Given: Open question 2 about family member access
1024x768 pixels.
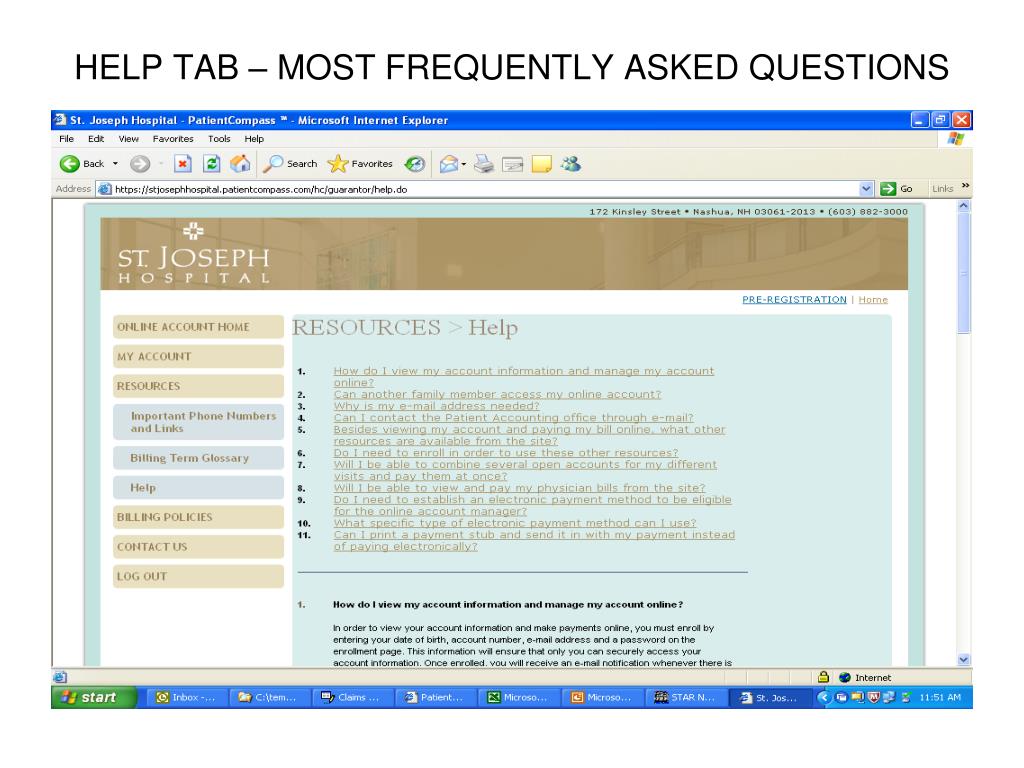Looking at the screenshot, I should 498,394.
